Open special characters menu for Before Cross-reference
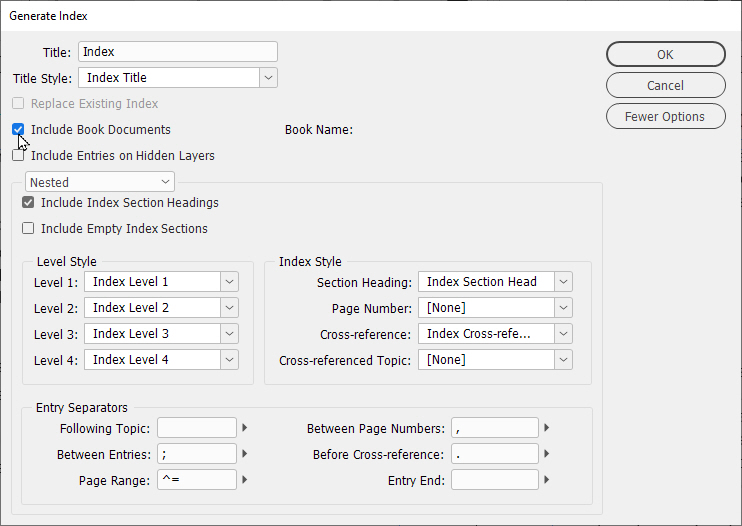742x526 pixels. coord(547,454)
